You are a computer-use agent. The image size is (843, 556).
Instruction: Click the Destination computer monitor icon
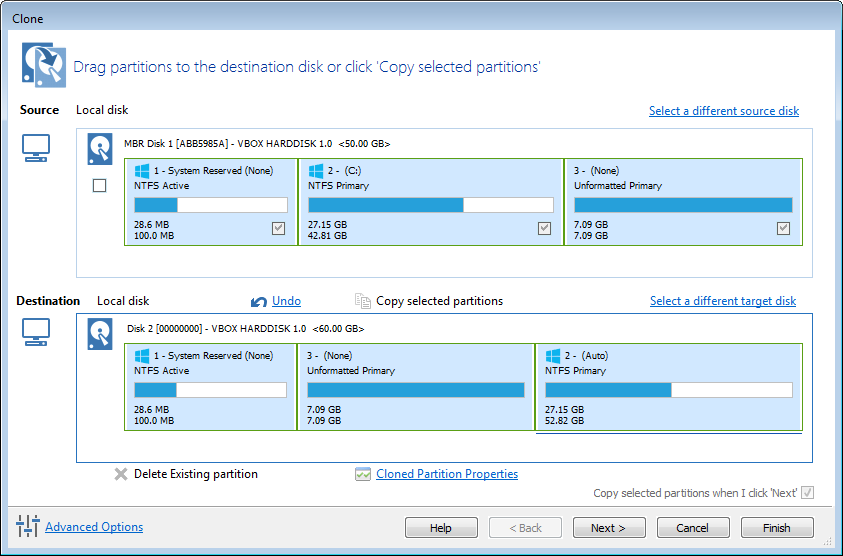click(x=36, y=332)
